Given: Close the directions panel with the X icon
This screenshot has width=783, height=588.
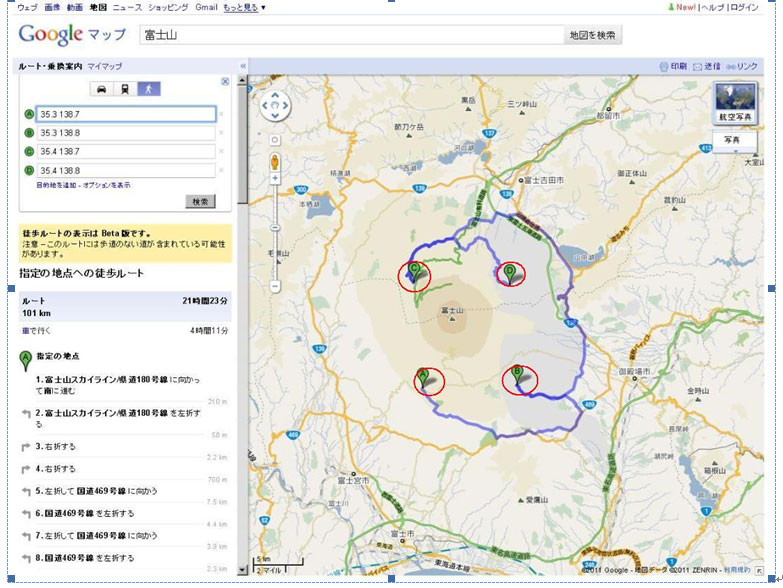Looking at the screenshot, I should 225,81.
